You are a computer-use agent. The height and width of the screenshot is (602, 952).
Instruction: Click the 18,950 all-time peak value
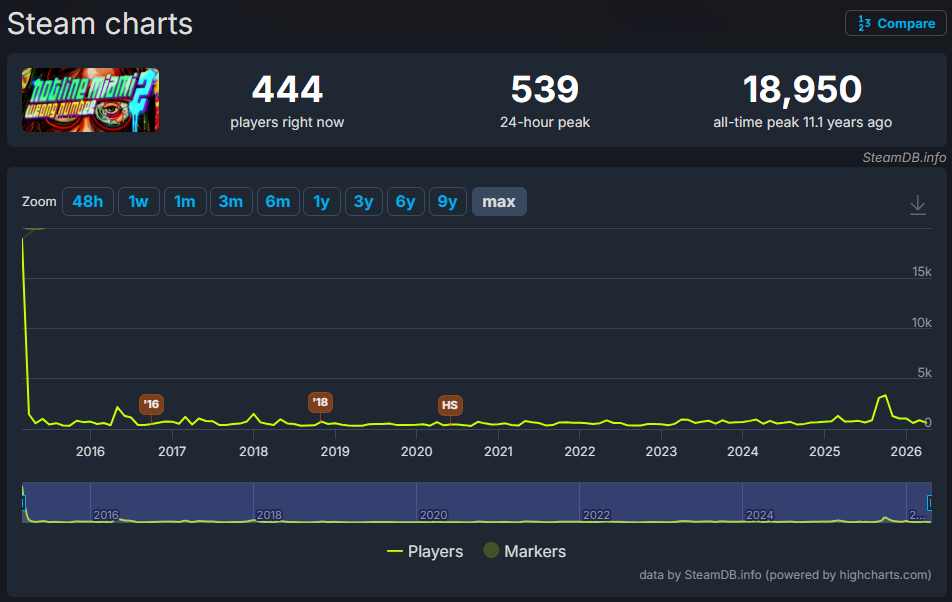(802, 89)
